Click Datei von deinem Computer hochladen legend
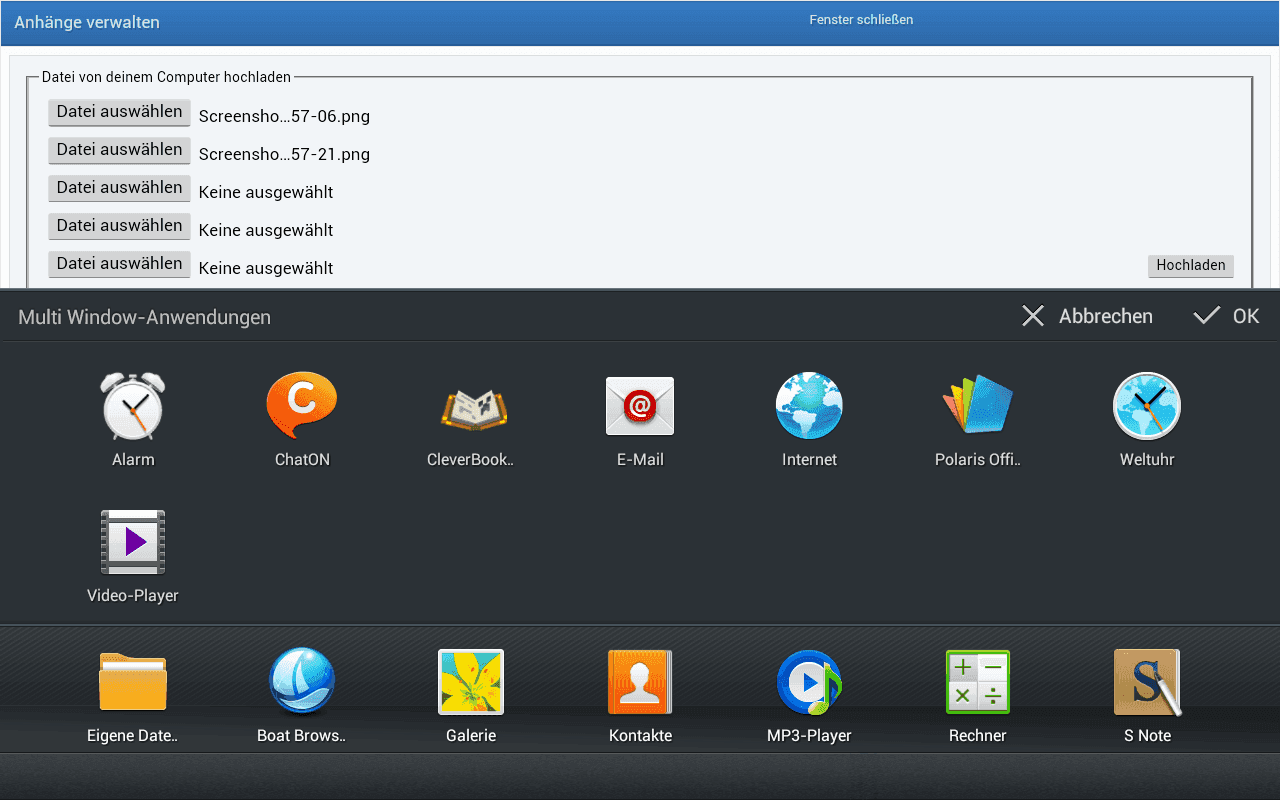This screenshot has width=1280, height=800. point(166,77)
